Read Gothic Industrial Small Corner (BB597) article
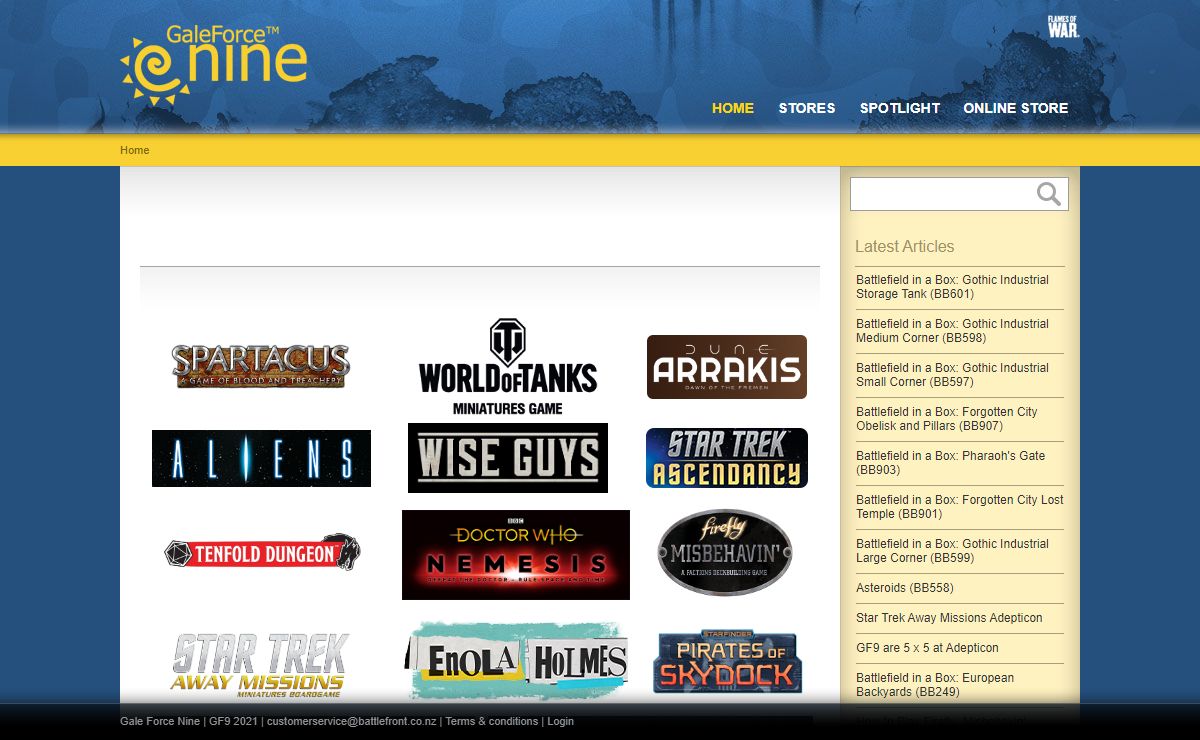1200x740 pixels. pos(960,375)
